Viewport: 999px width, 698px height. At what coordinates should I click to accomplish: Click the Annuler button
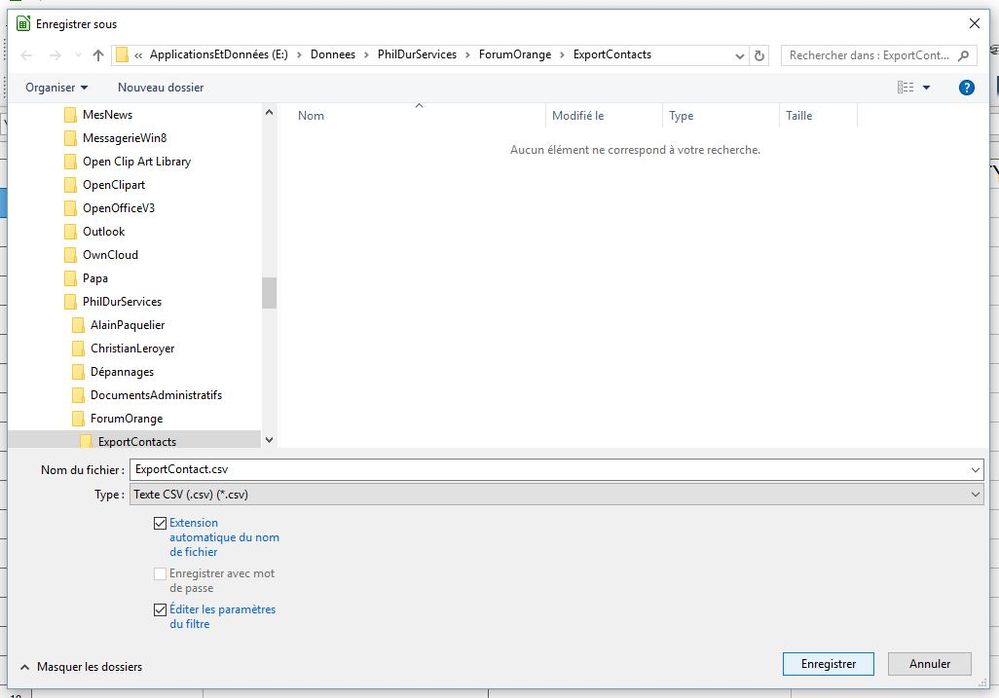(929, 664)
